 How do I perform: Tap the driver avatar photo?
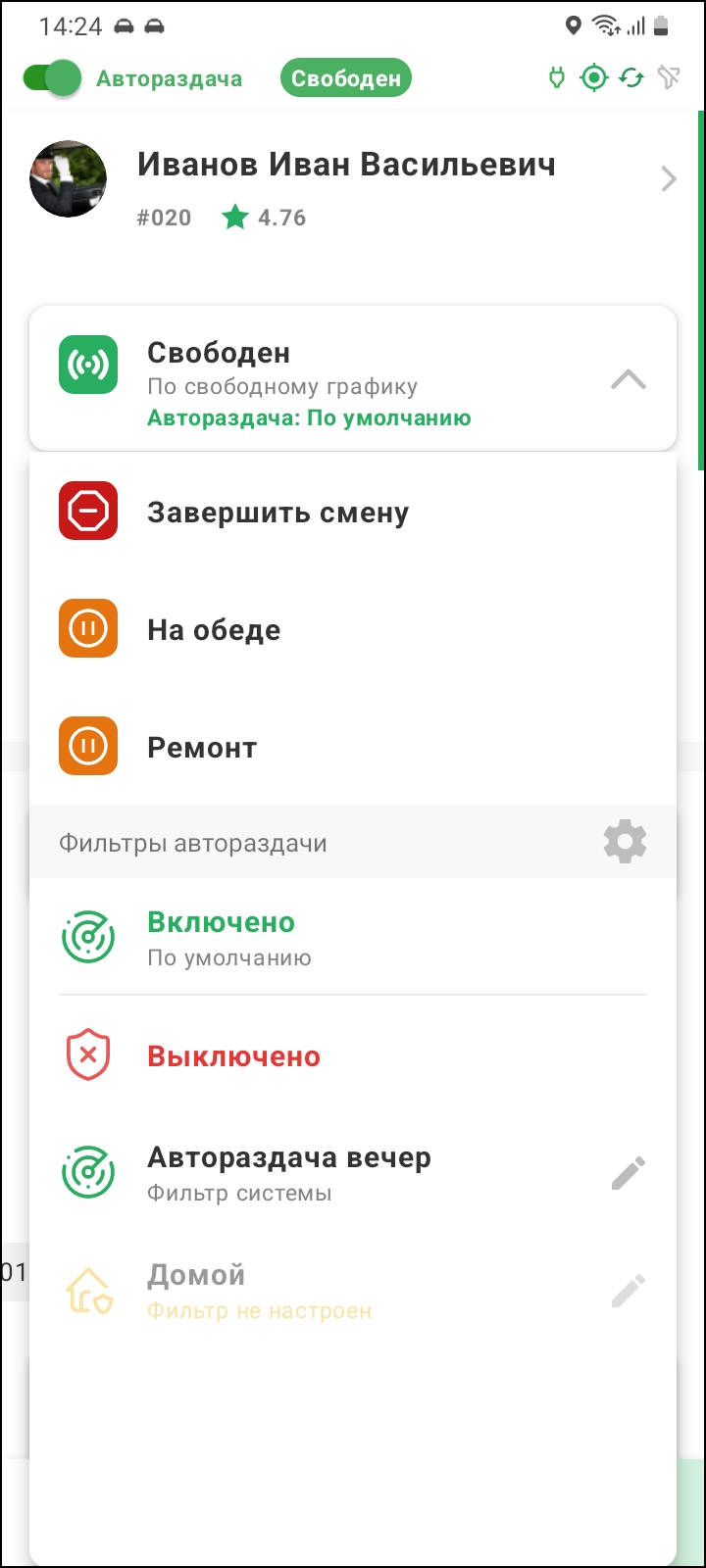click(69, 178)
